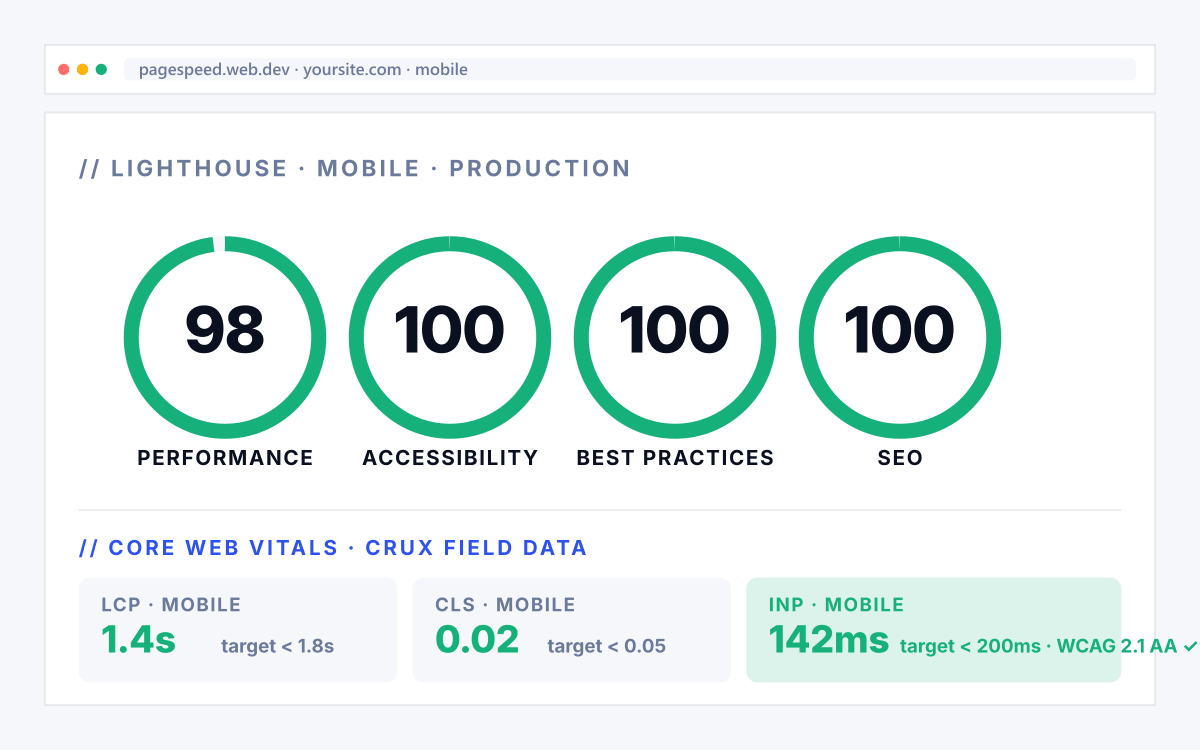
Task: Click the PERFORMANCE label
Action: click(x=225, y=458)
